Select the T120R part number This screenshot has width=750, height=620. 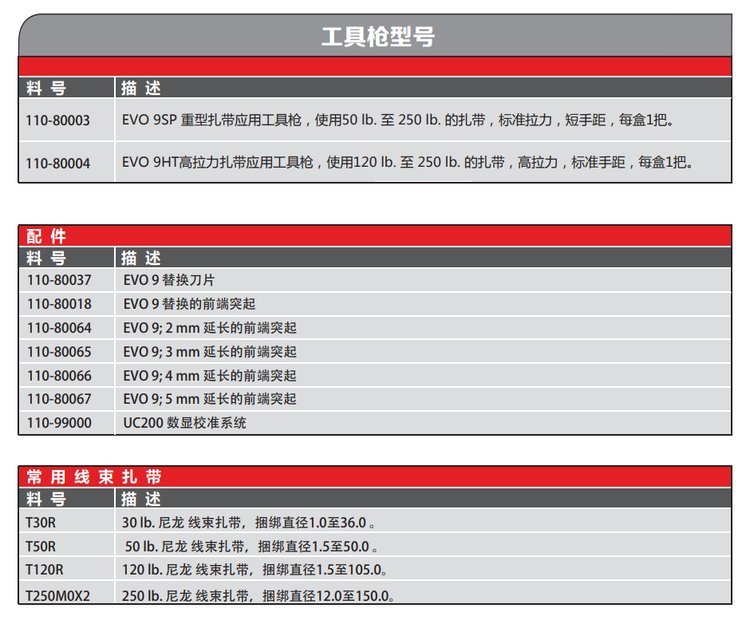[44, 570]
